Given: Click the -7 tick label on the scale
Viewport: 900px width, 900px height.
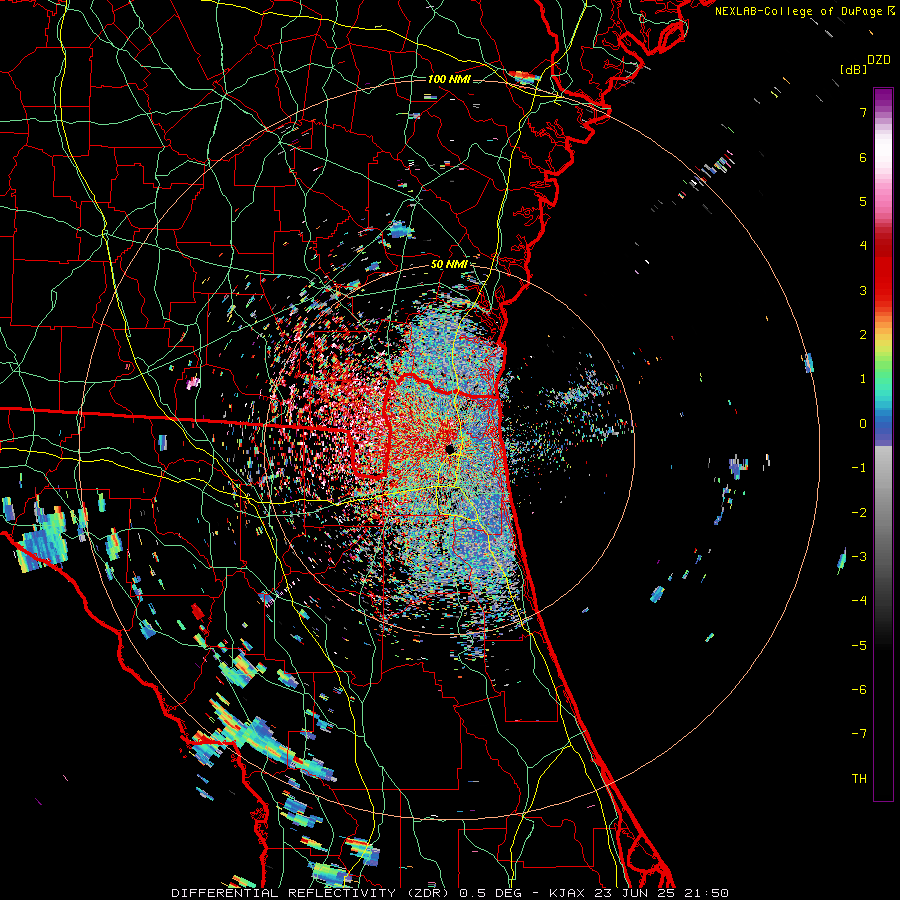Looking at the screenshot, I should [x=859, y=734].
